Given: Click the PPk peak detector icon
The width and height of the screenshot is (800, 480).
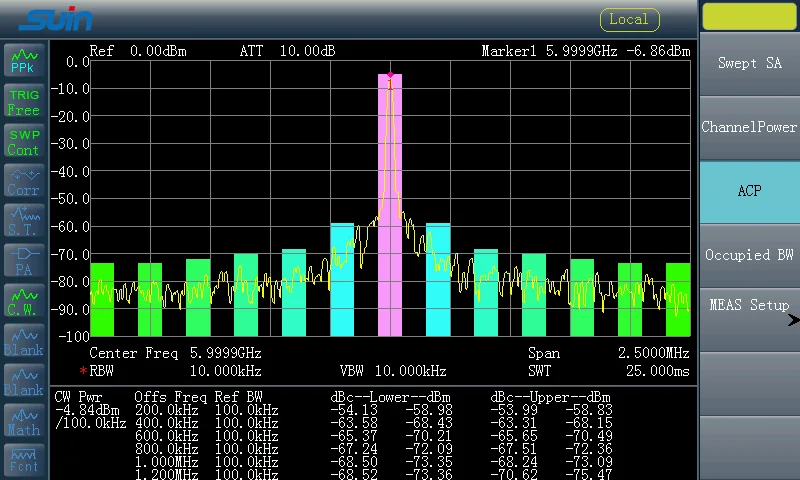Looking at the screenshot, I should point(23,60).
